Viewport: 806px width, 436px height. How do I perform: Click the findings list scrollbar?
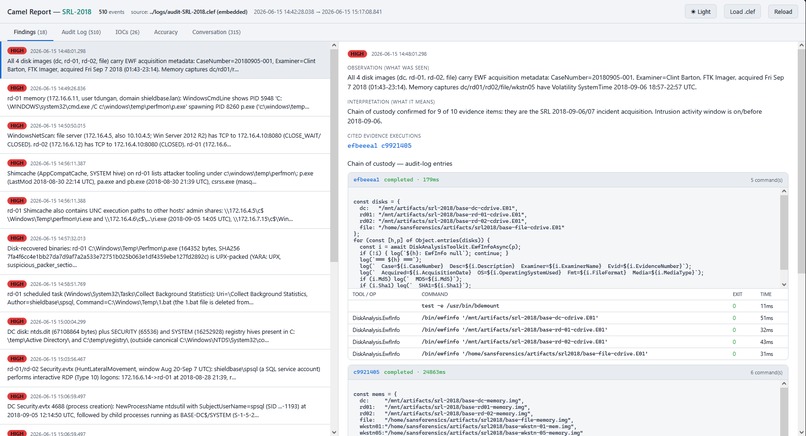pyautogui.click(x=334, y=157)
